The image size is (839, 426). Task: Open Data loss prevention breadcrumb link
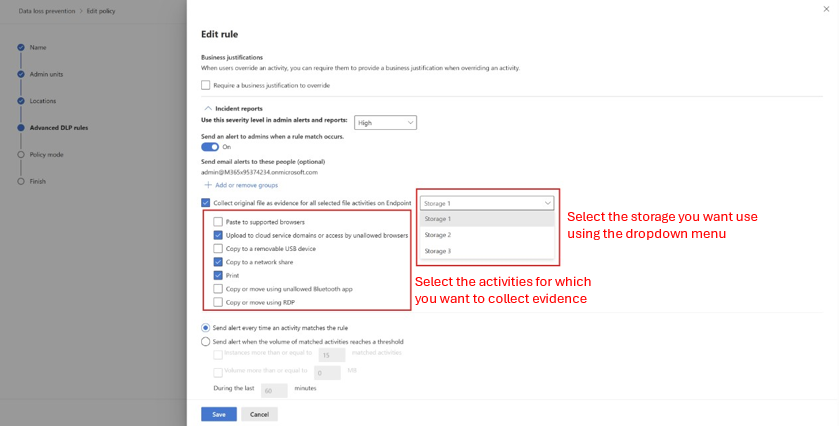tap(47, 11)
